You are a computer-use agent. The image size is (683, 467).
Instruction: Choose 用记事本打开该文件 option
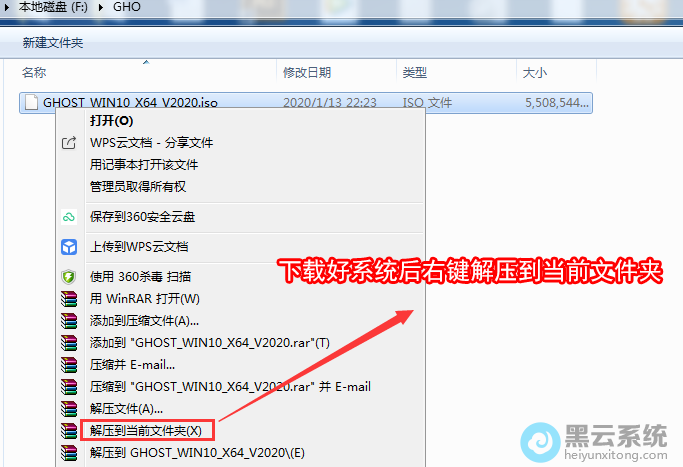pos(144,165)
